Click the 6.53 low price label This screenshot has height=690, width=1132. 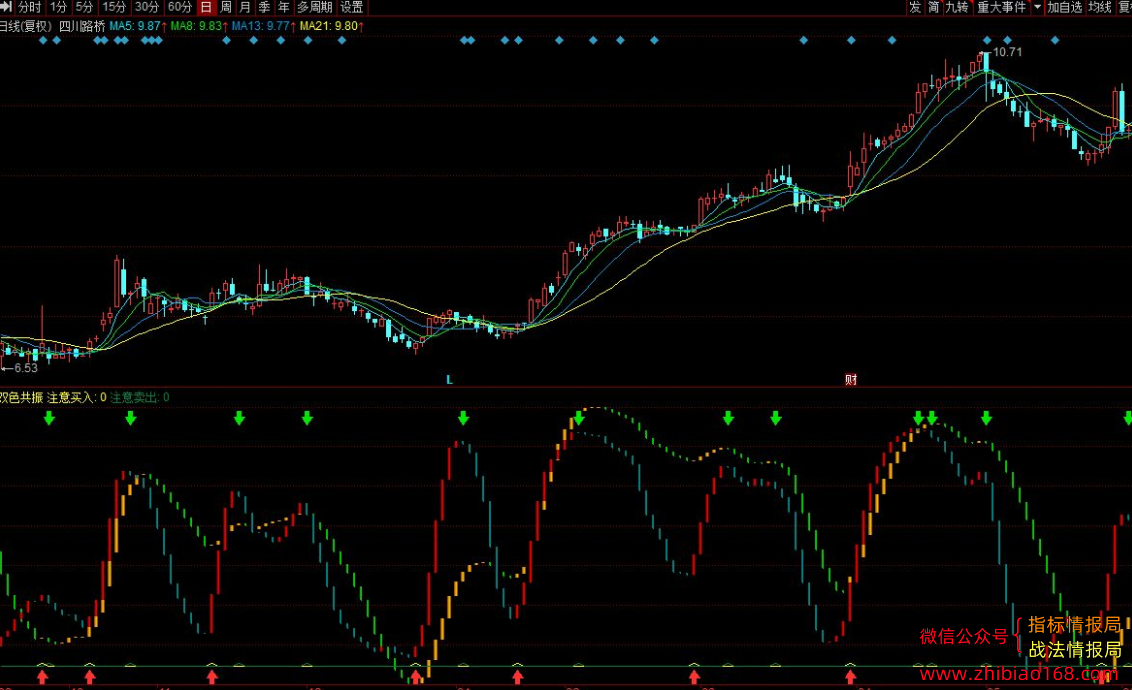point(25,368)
